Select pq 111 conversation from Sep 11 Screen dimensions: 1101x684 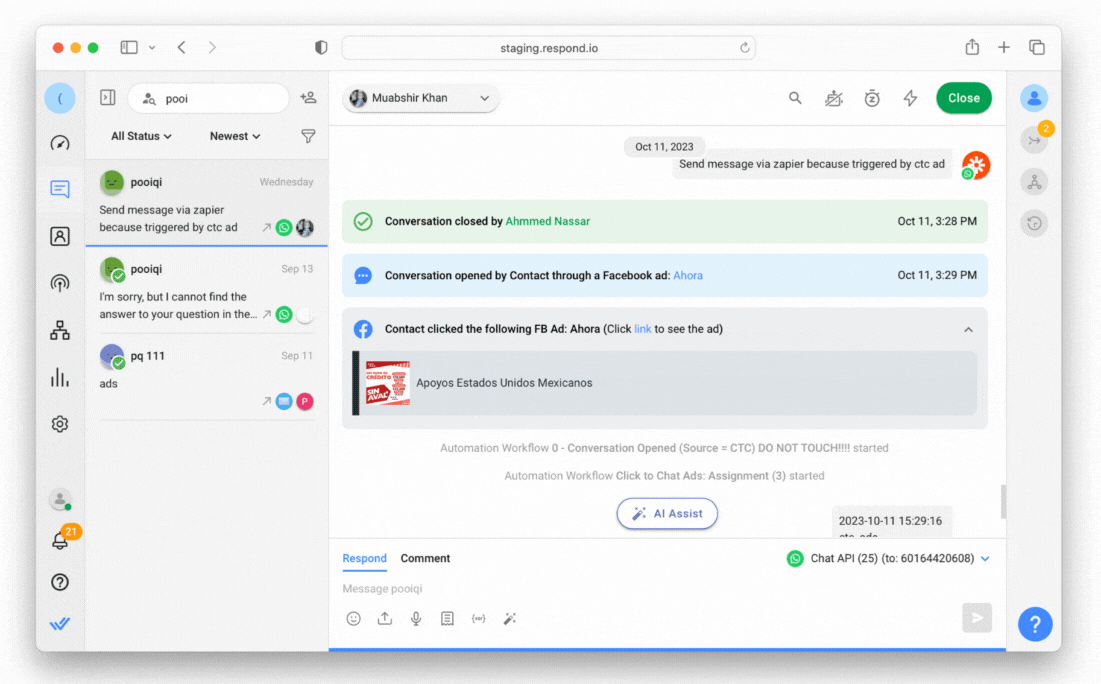[206, 378]
